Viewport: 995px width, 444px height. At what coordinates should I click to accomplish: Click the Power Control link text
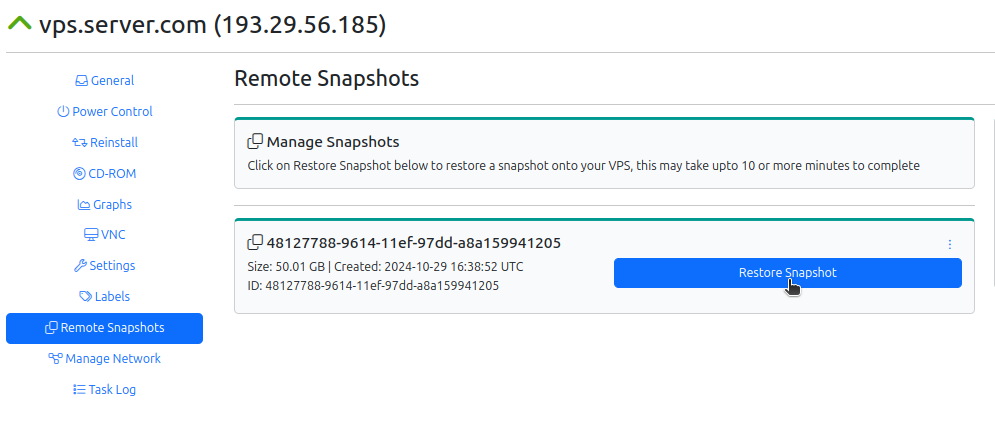click(x=112, y=112)
